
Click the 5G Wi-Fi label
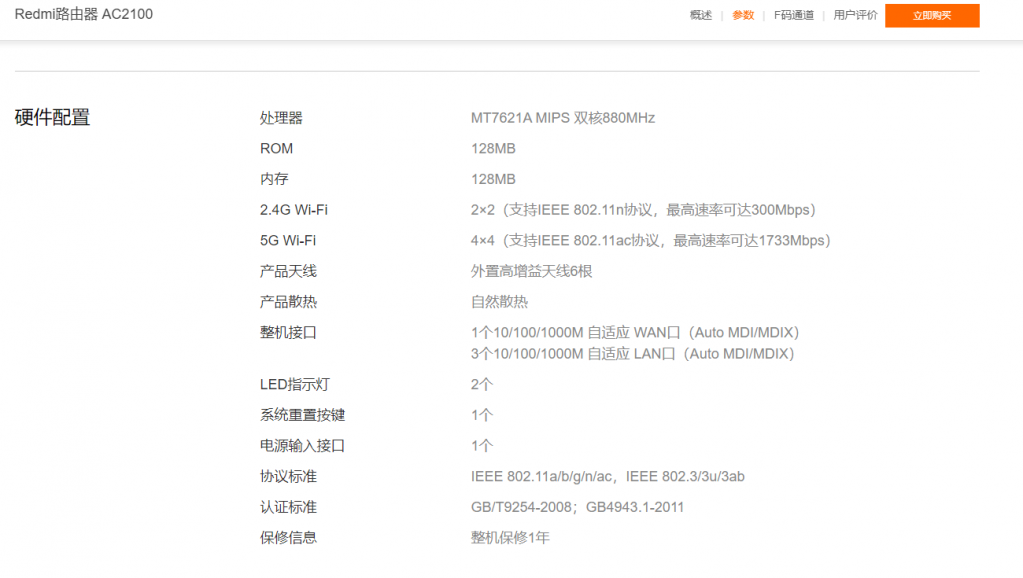[x=288, y=241]
